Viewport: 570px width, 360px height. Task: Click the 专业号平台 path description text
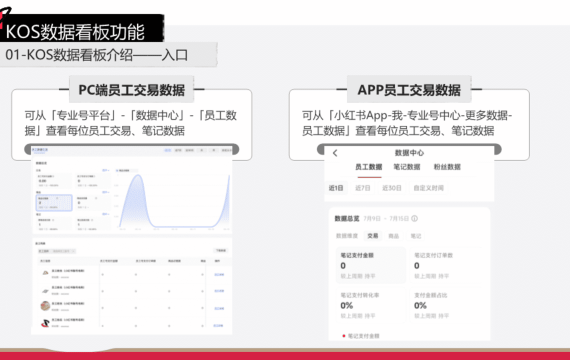(x=131, y=123)
